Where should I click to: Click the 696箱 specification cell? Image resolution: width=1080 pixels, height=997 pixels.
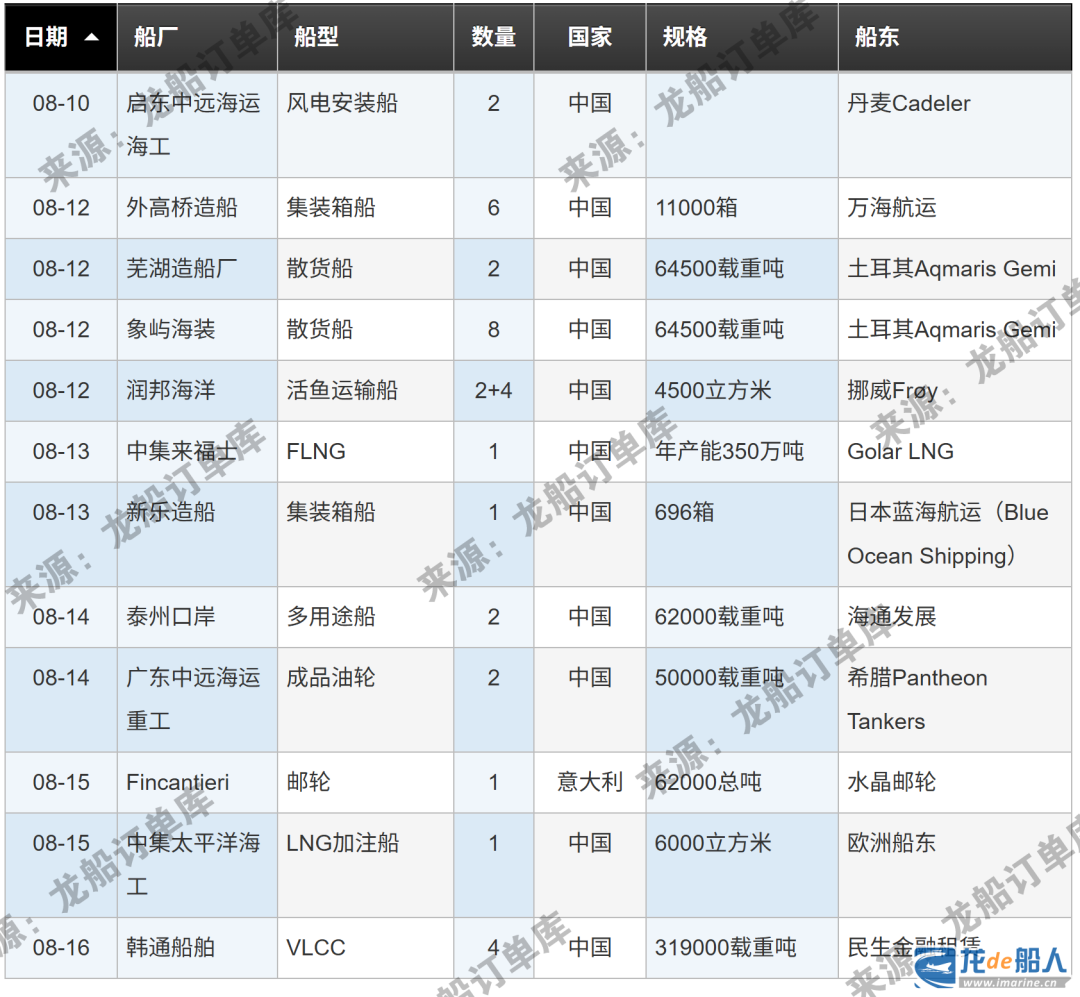point(742,534)
